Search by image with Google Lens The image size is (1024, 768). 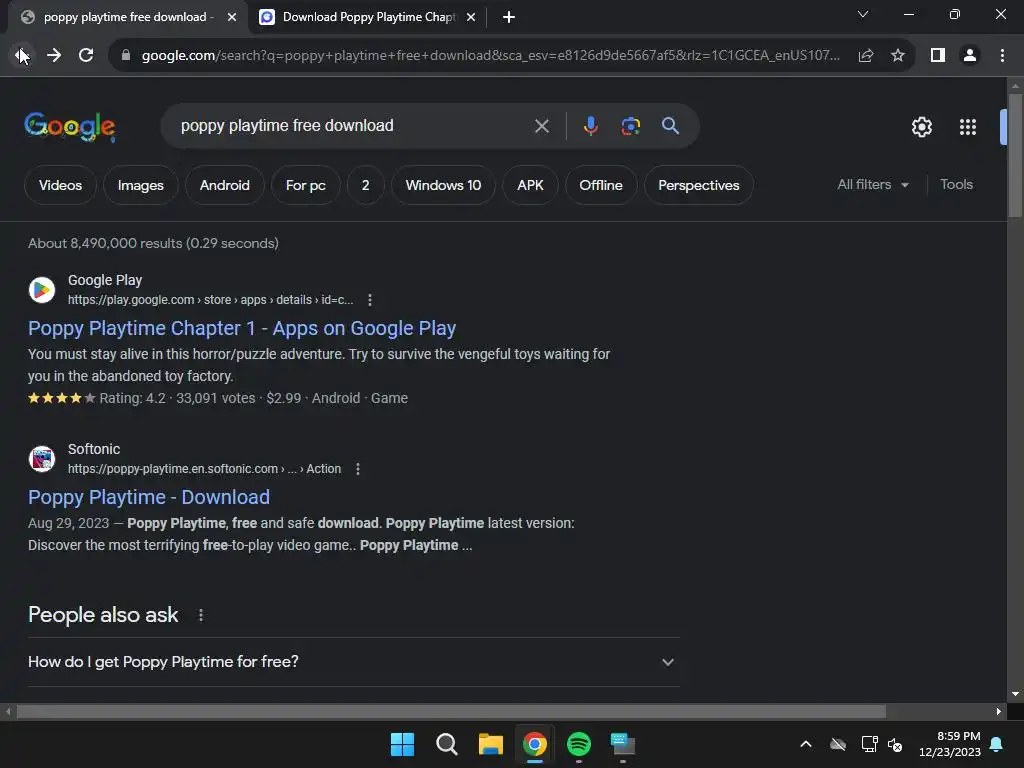[630, 126]
